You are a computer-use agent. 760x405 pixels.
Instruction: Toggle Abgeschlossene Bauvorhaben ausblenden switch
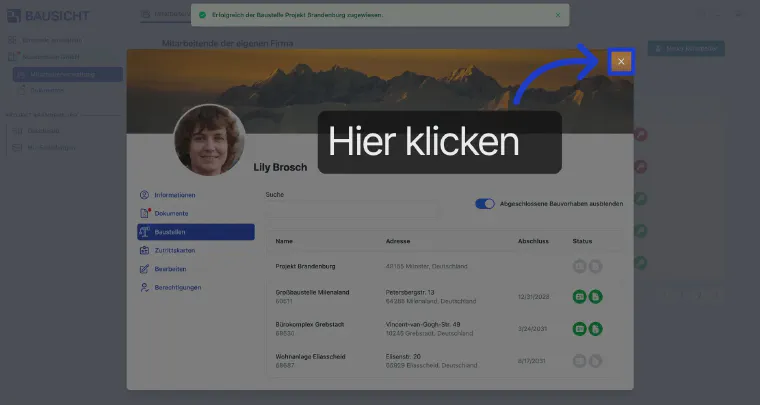pos(485,203)
